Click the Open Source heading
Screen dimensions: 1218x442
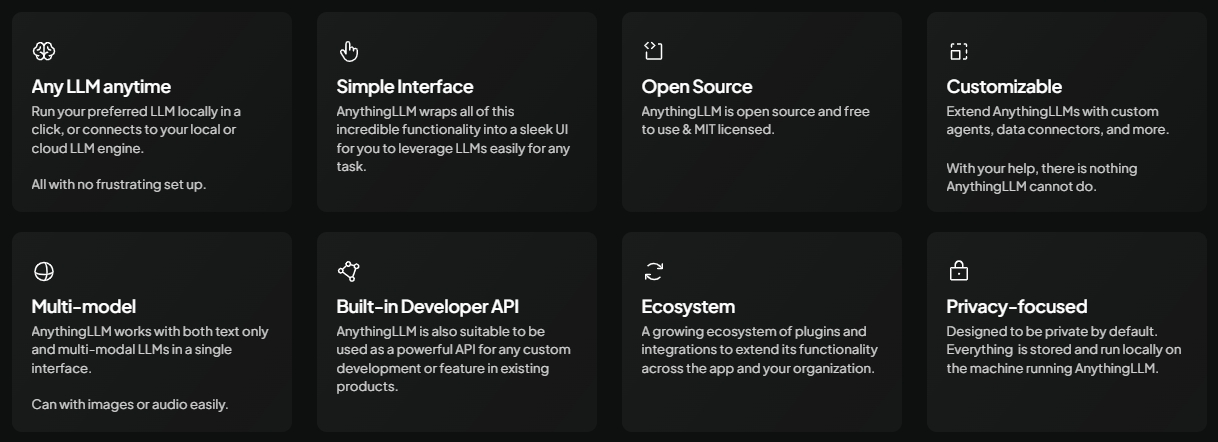pyautogui.click(x=697, y=87)
